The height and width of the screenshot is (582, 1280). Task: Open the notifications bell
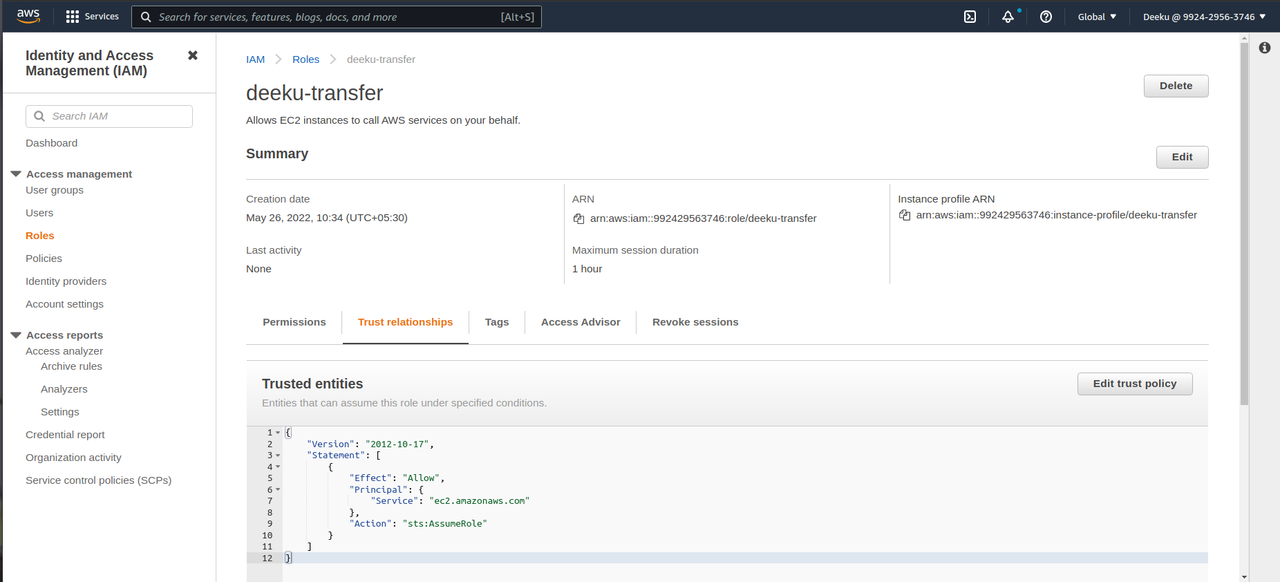click(1008, 17)
